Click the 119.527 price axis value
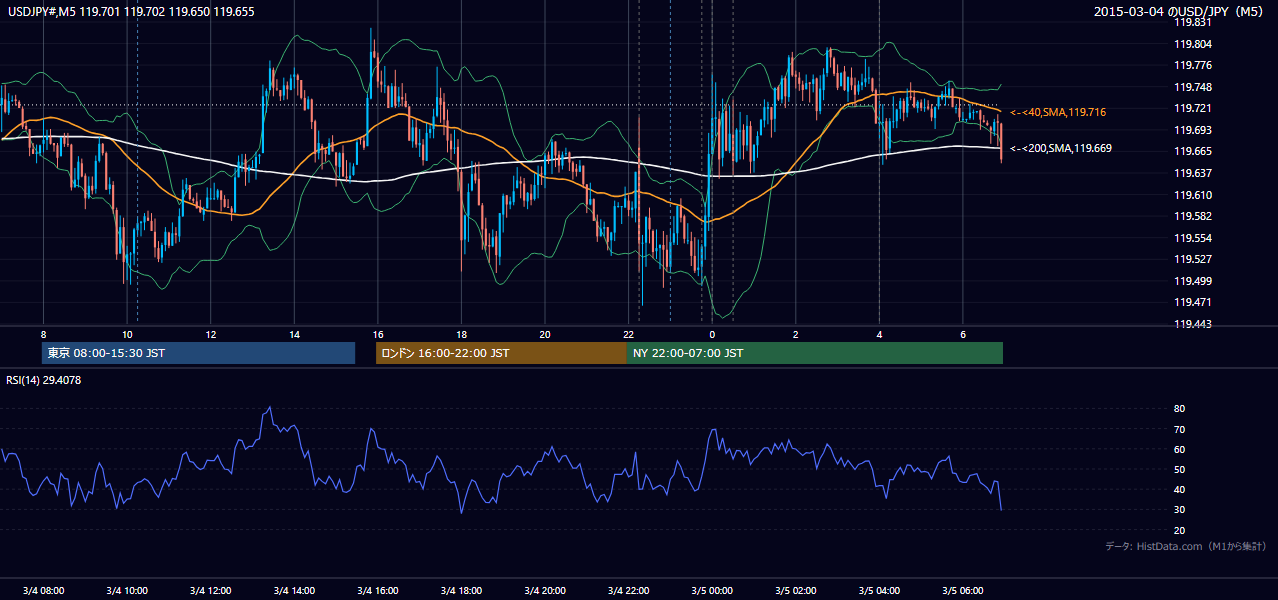The image size is (1278, 600). pyautogui.click(x=1193, y=259)
